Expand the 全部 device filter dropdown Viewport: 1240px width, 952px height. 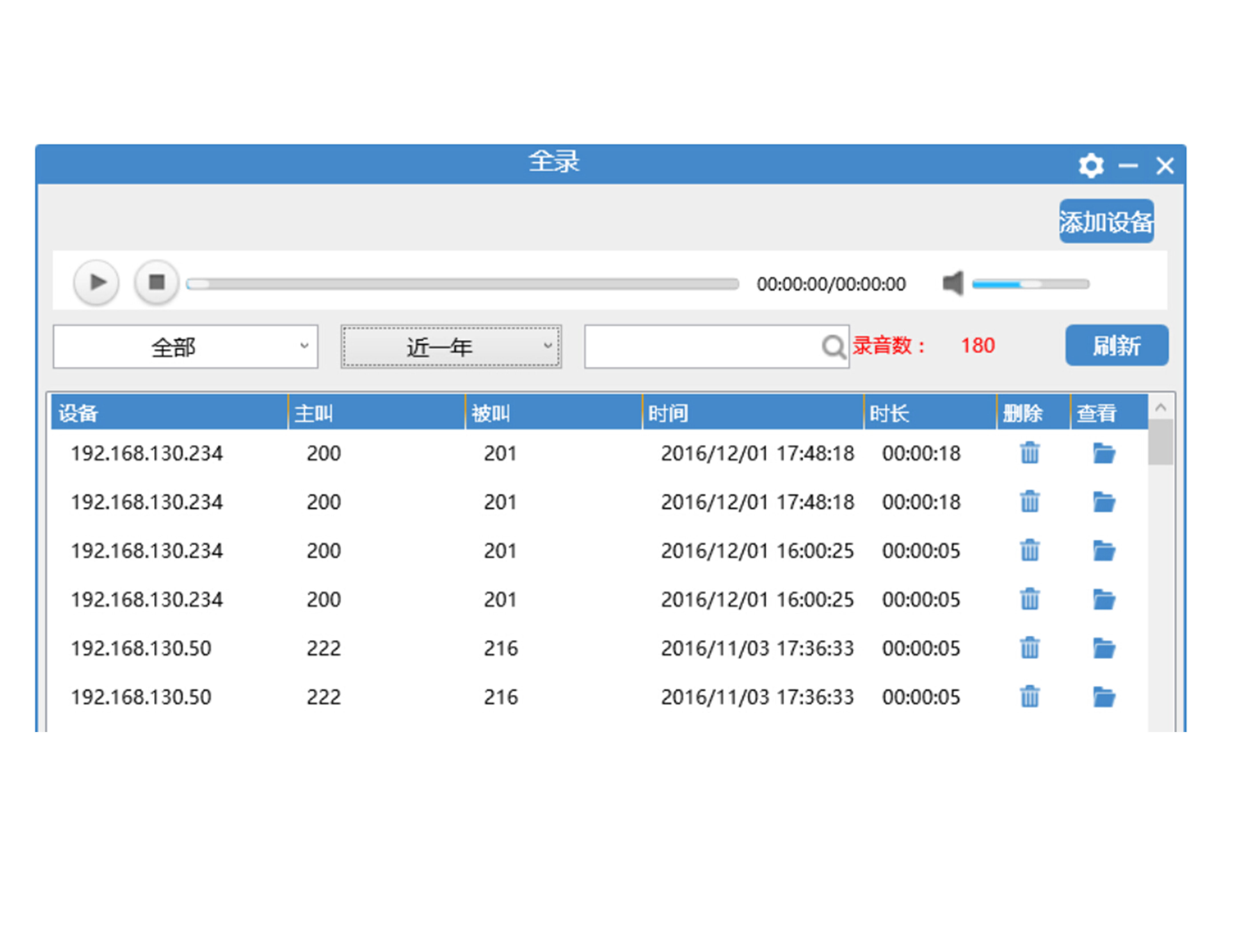pos(185,346)
